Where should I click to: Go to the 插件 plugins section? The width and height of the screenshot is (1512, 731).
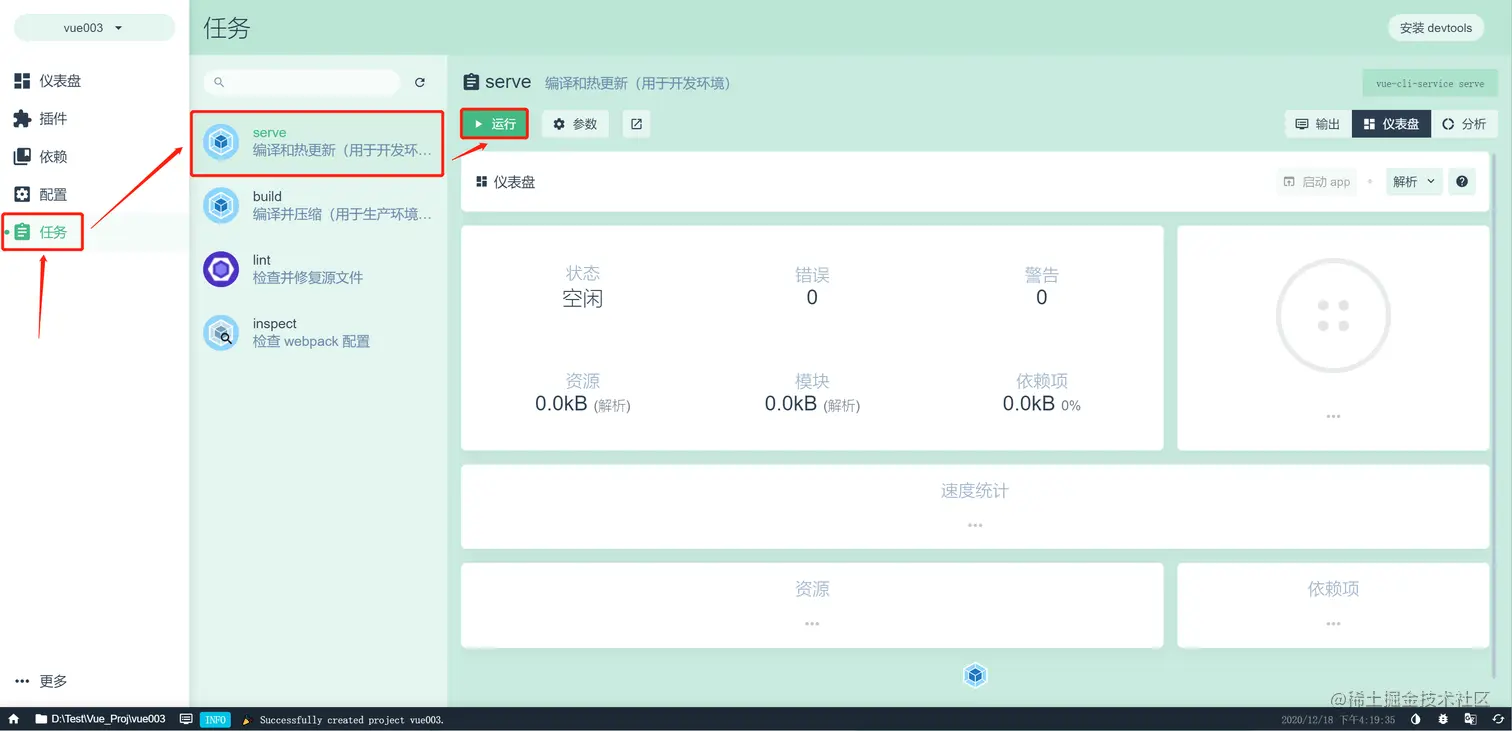[x=40, y=119]
